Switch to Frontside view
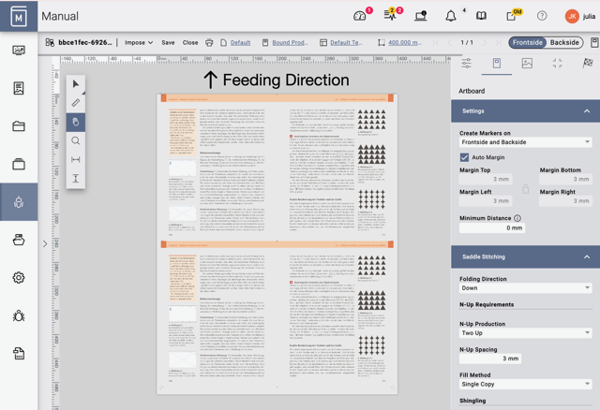Viewport: 600px width, 410px height. pyautogui.click(x=528, y=43)
